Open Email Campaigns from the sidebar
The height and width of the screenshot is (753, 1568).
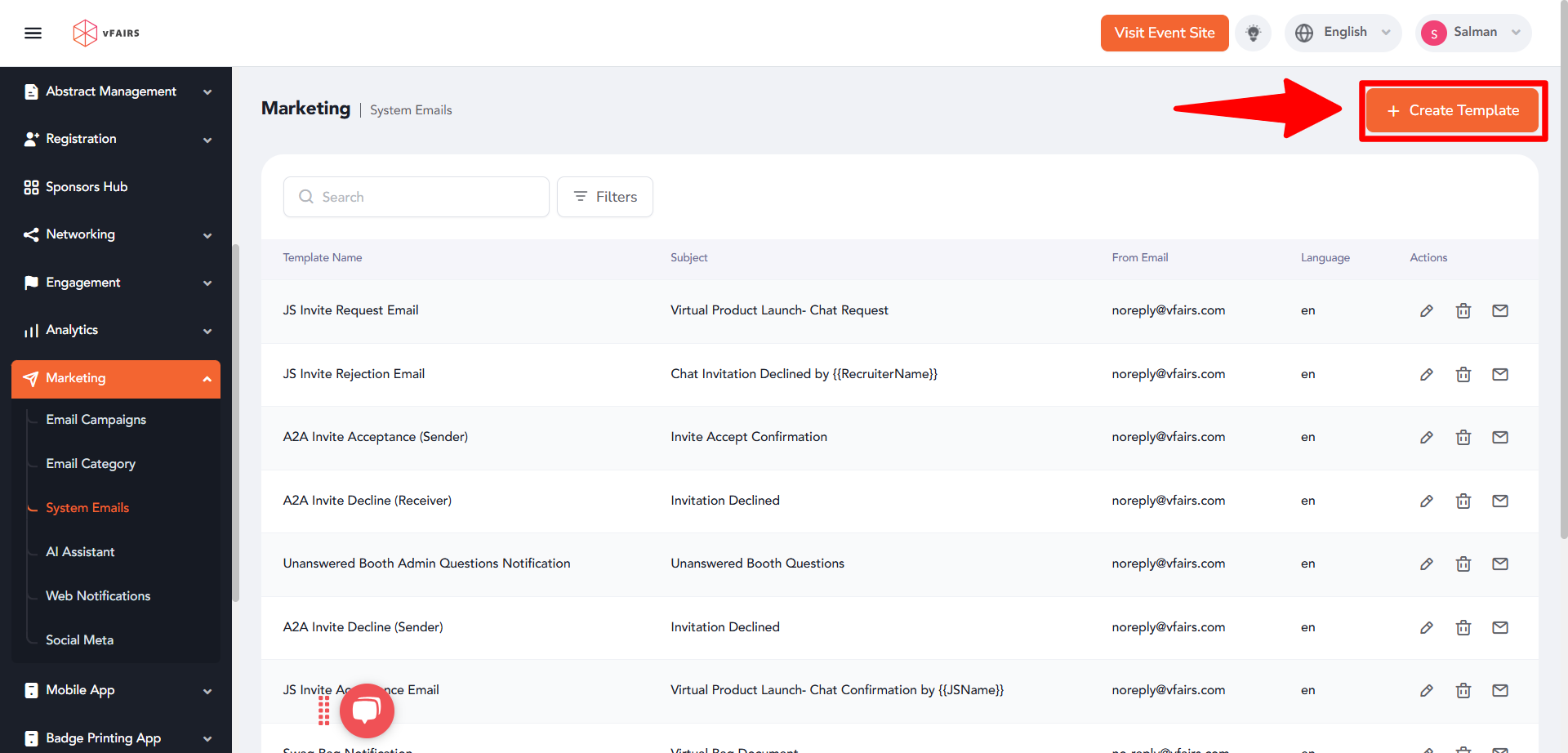point(96,419)
